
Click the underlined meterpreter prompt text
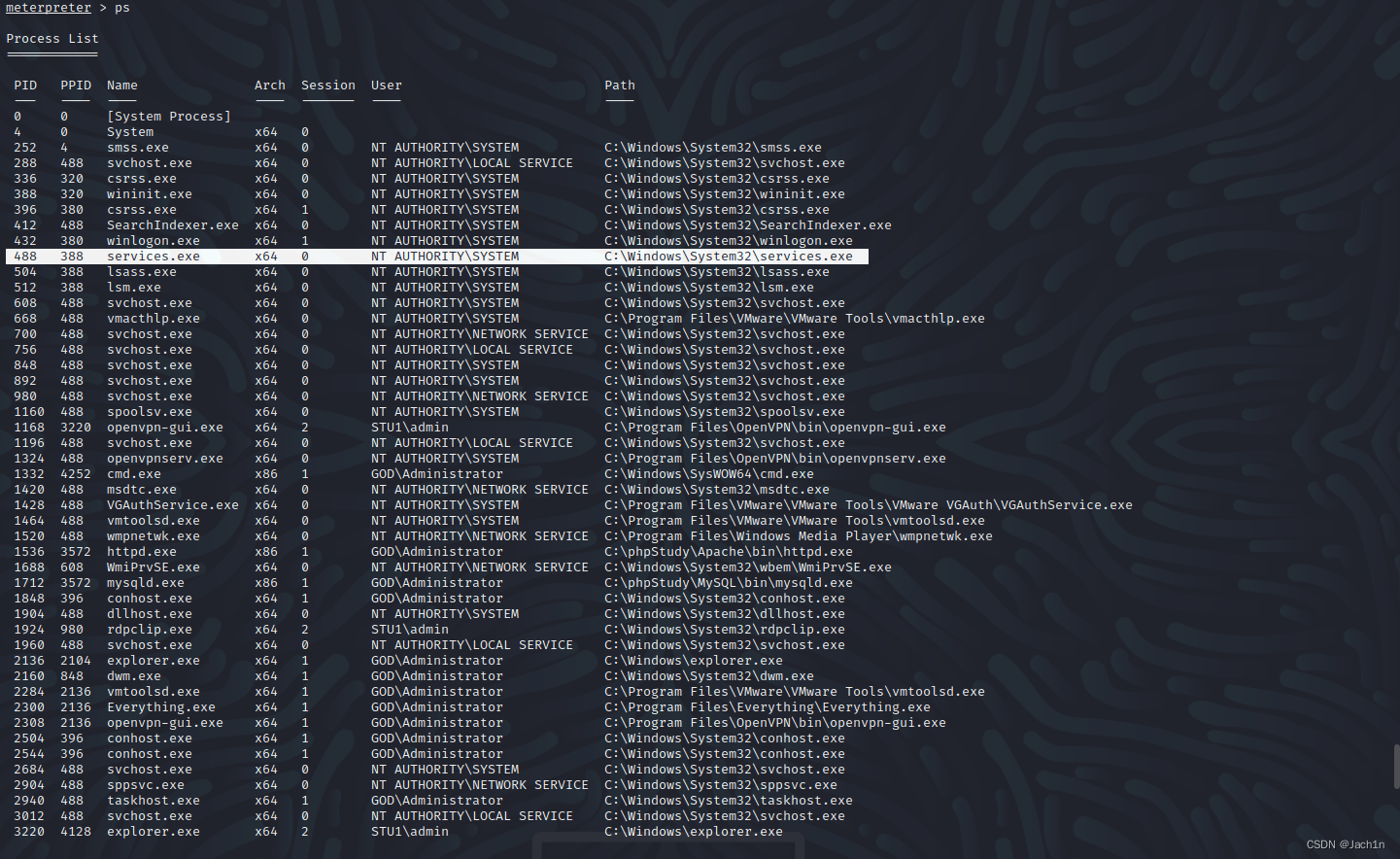49,8
